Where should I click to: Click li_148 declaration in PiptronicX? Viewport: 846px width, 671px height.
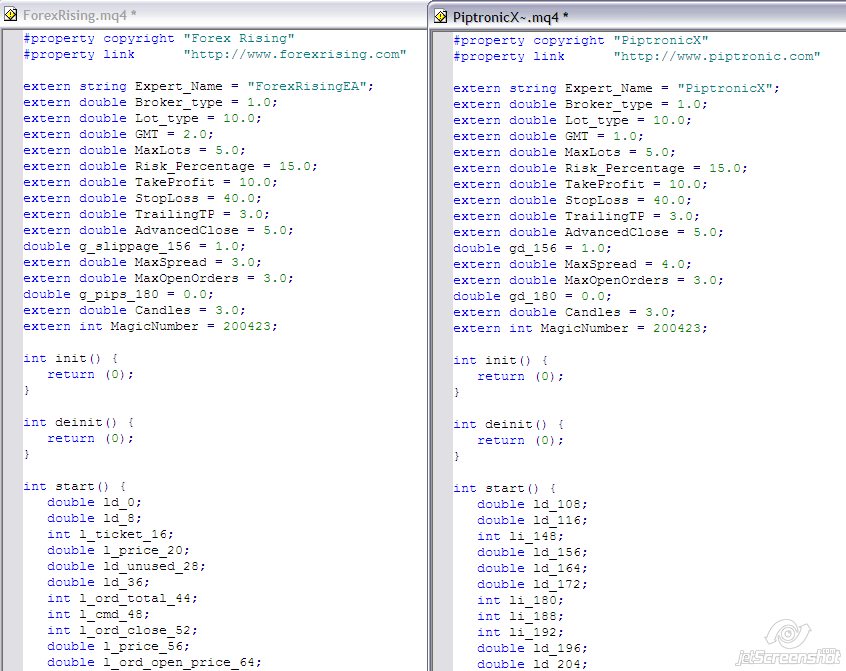coord(521,537)
